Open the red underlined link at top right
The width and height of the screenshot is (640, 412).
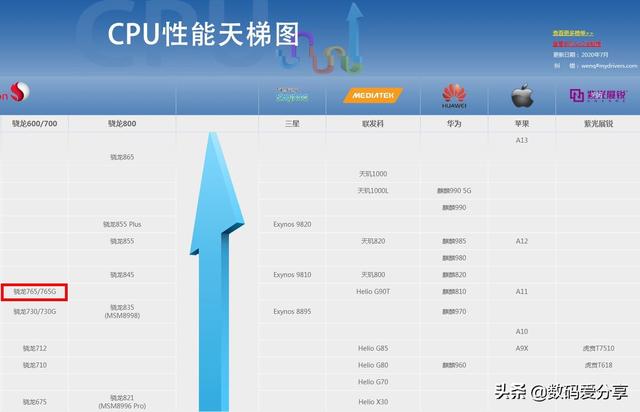click(x=577, y=44)
